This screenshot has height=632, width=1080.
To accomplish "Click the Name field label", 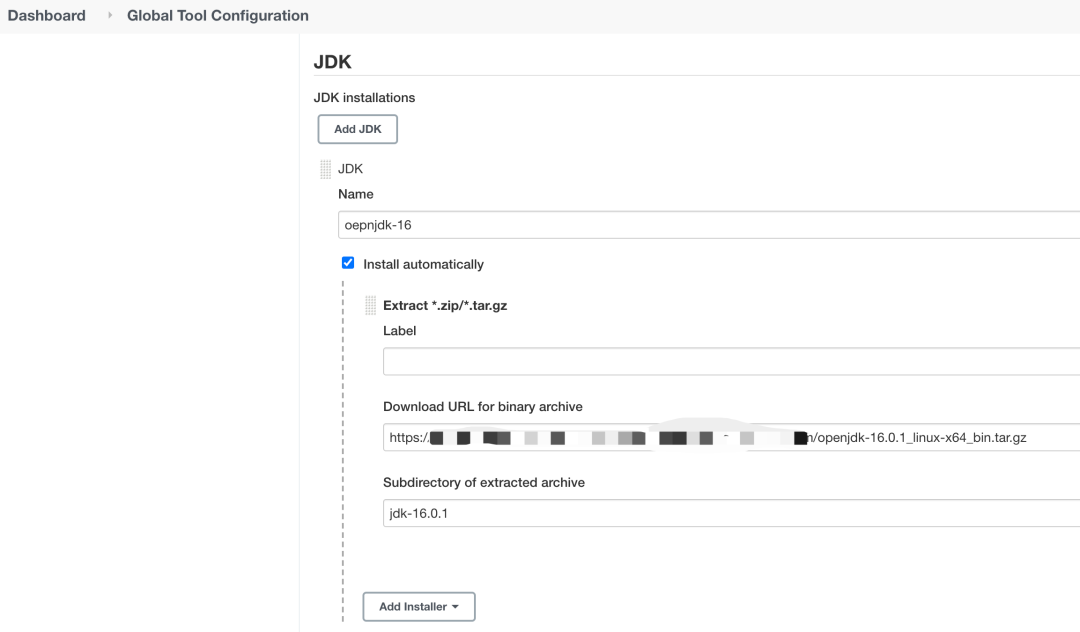I will 355,194.
